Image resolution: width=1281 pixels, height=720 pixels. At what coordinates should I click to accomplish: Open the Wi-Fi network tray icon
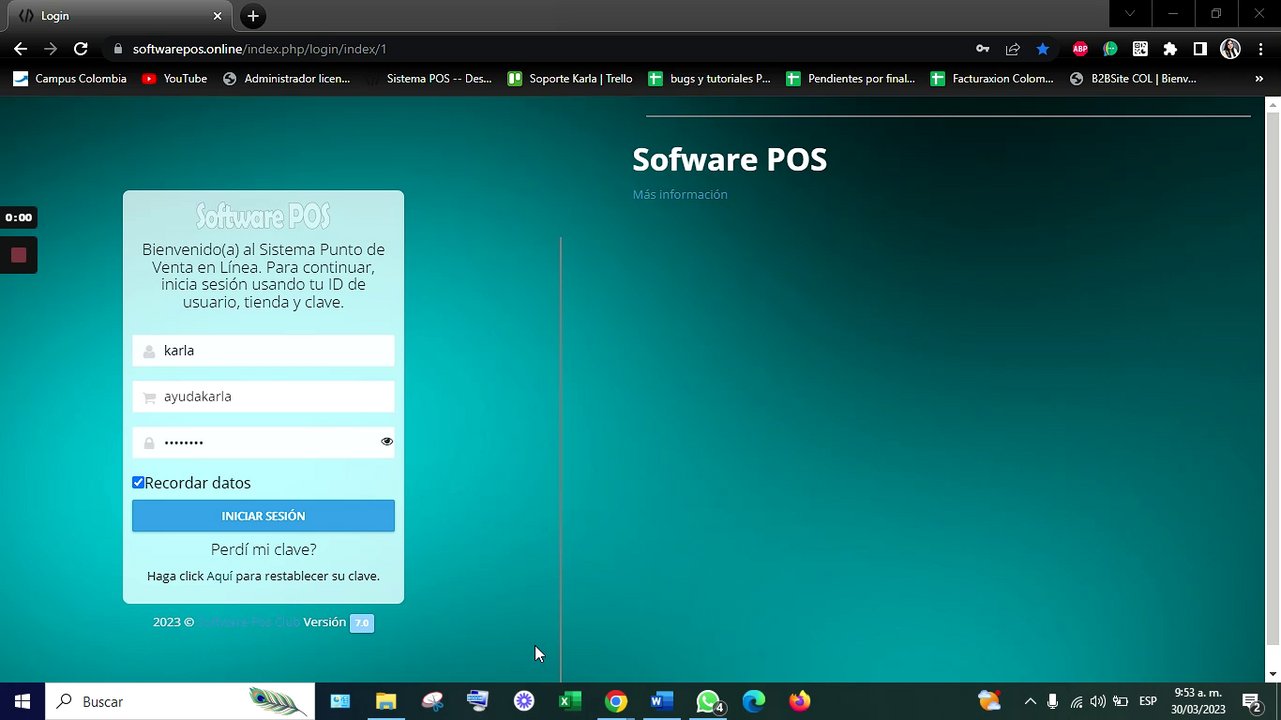[1076, 701]
